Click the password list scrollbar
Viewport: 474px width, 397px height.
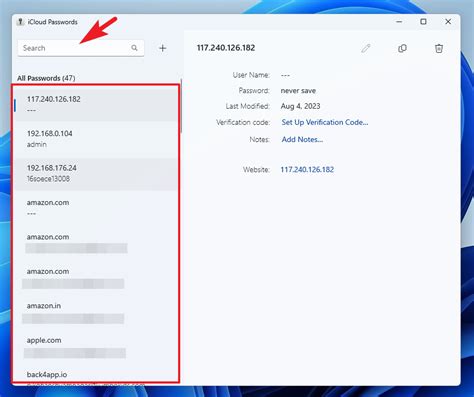tap(181, 106)
